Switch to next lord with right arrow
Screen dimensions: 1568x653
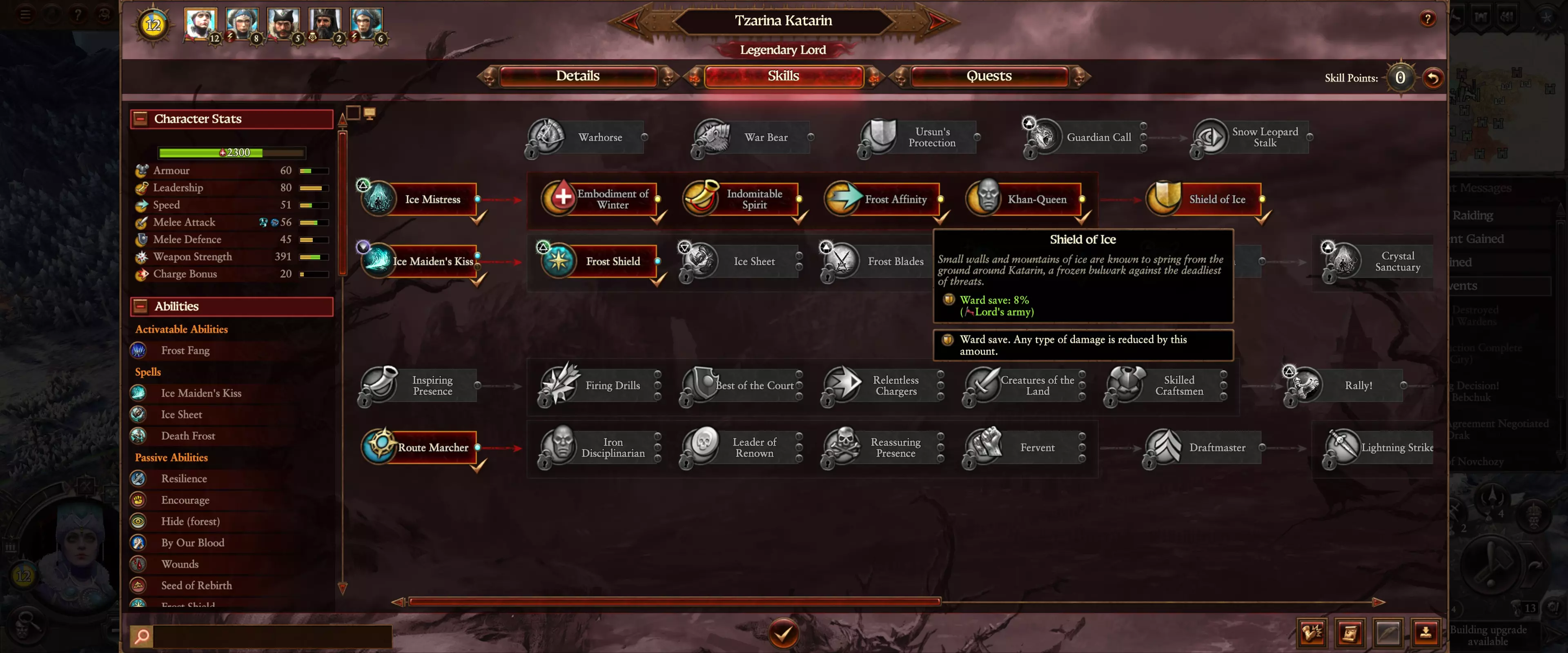[937, 21]
